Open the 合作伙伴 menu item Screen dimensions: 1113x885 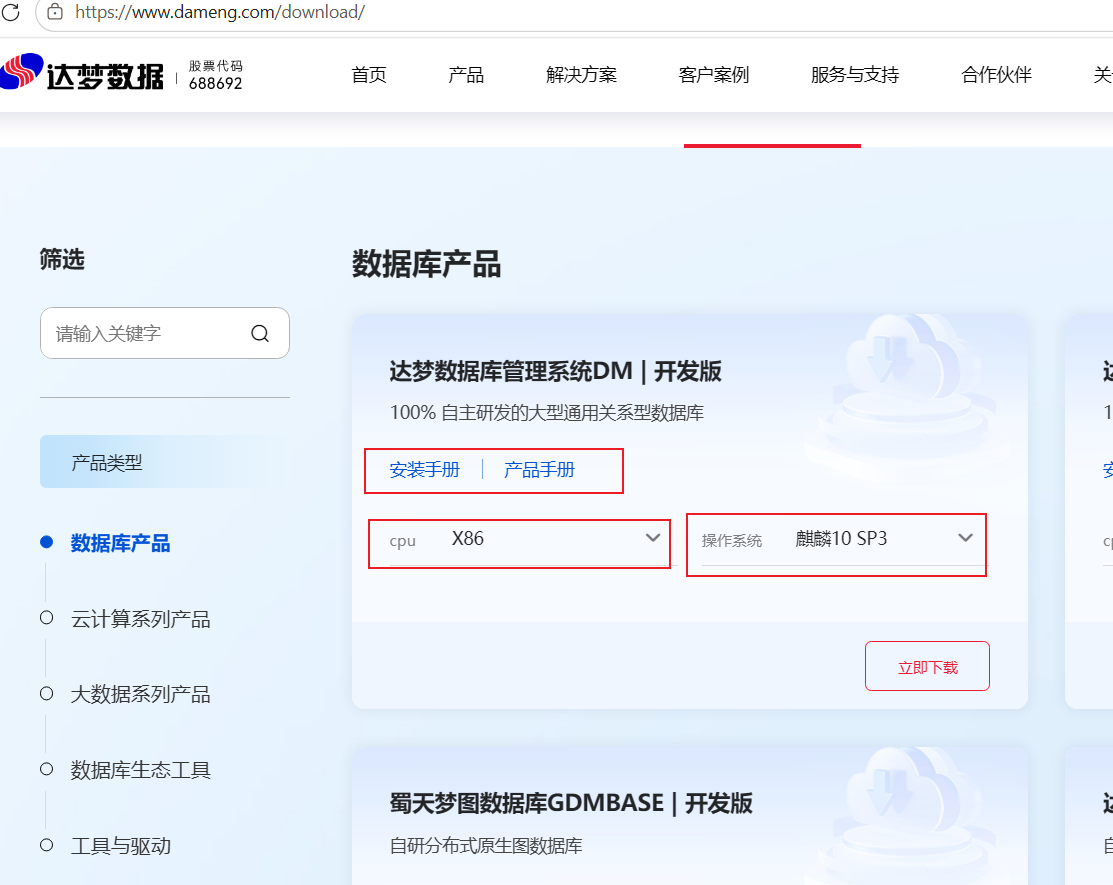click(x=996, y=75)
